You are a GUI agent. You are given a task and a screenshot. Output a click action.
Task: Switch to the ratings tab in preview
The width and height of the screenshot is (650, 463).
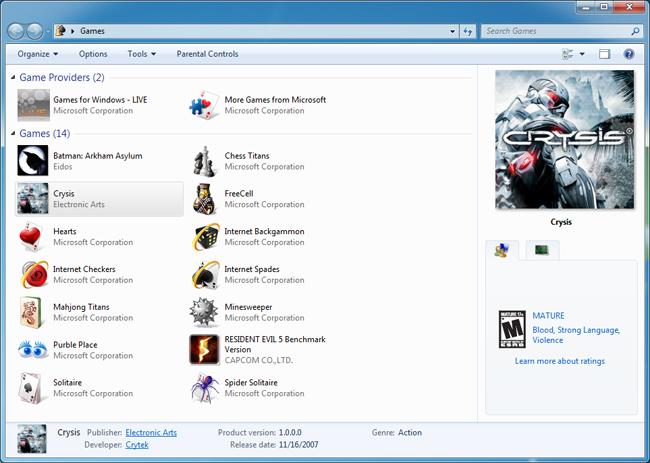click(x=502, y=250)
